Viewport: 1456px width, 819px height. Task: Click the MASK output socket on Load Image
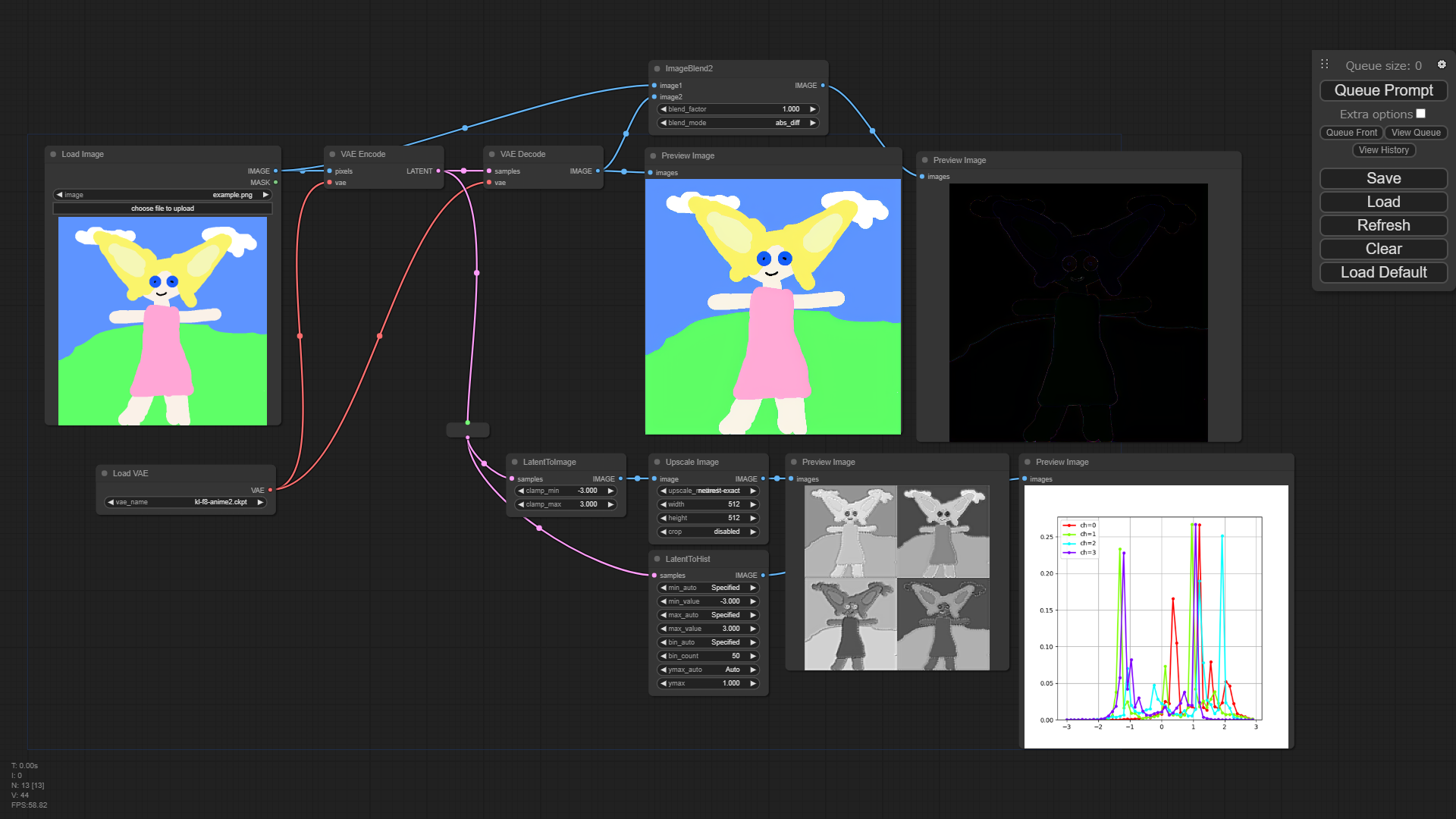pyautogui.click(x=275, y=182)
